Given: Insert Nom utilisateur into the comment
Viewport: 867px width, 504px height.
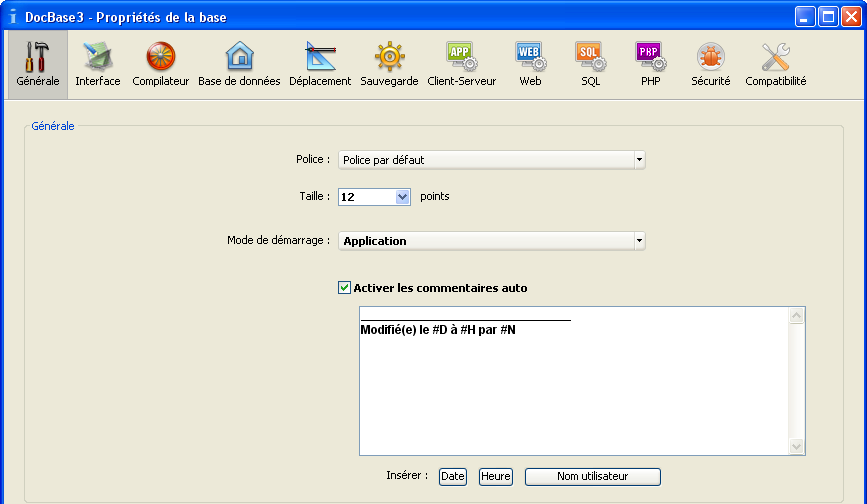Looking at the screenshot, I should click(x=592, y=477).
